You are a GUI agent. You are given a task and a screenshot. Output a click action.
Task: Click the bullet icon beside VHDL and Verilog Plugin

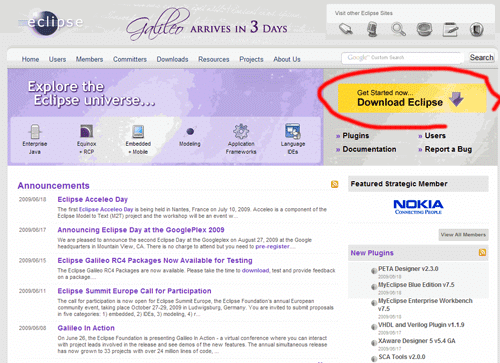coord(374,327)
